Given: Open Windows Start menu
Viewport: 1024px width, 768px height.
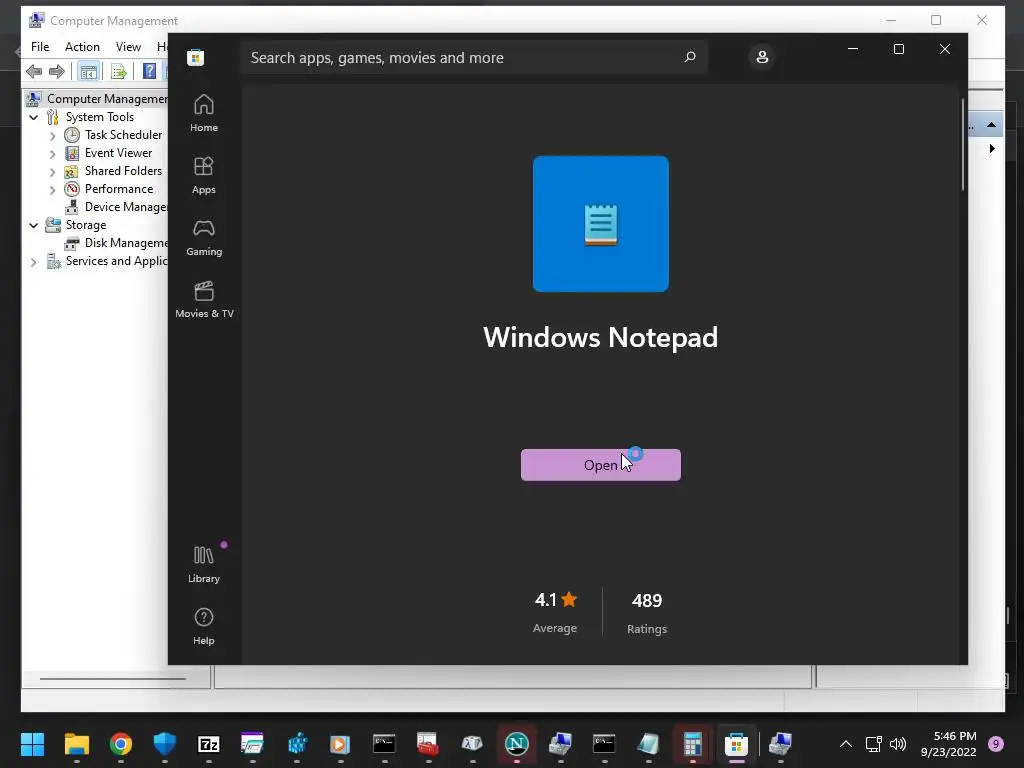Looking at the screenshot, I should (32, 743).
